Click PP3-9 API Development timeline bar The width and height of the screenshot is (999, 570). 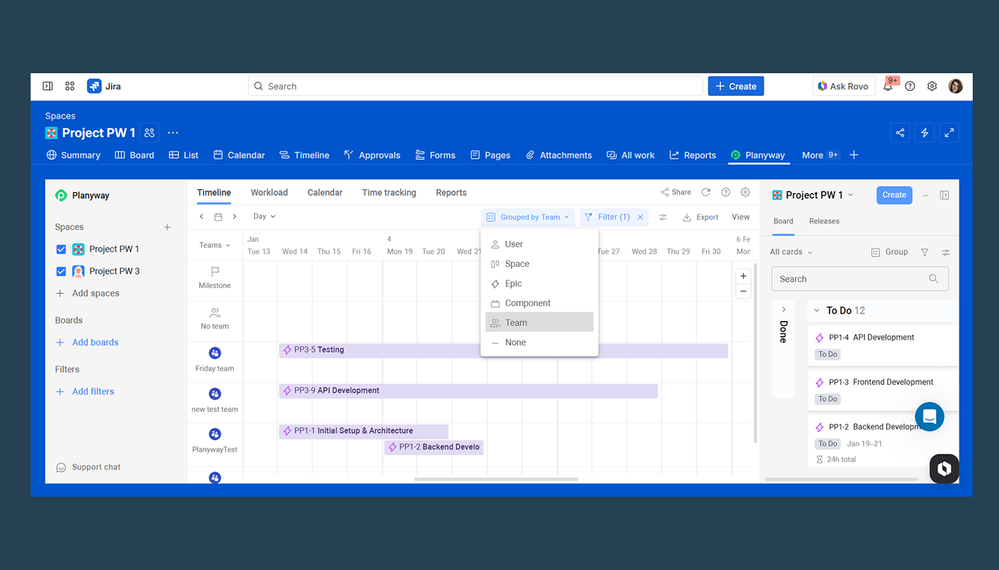(x=468, y=390)
